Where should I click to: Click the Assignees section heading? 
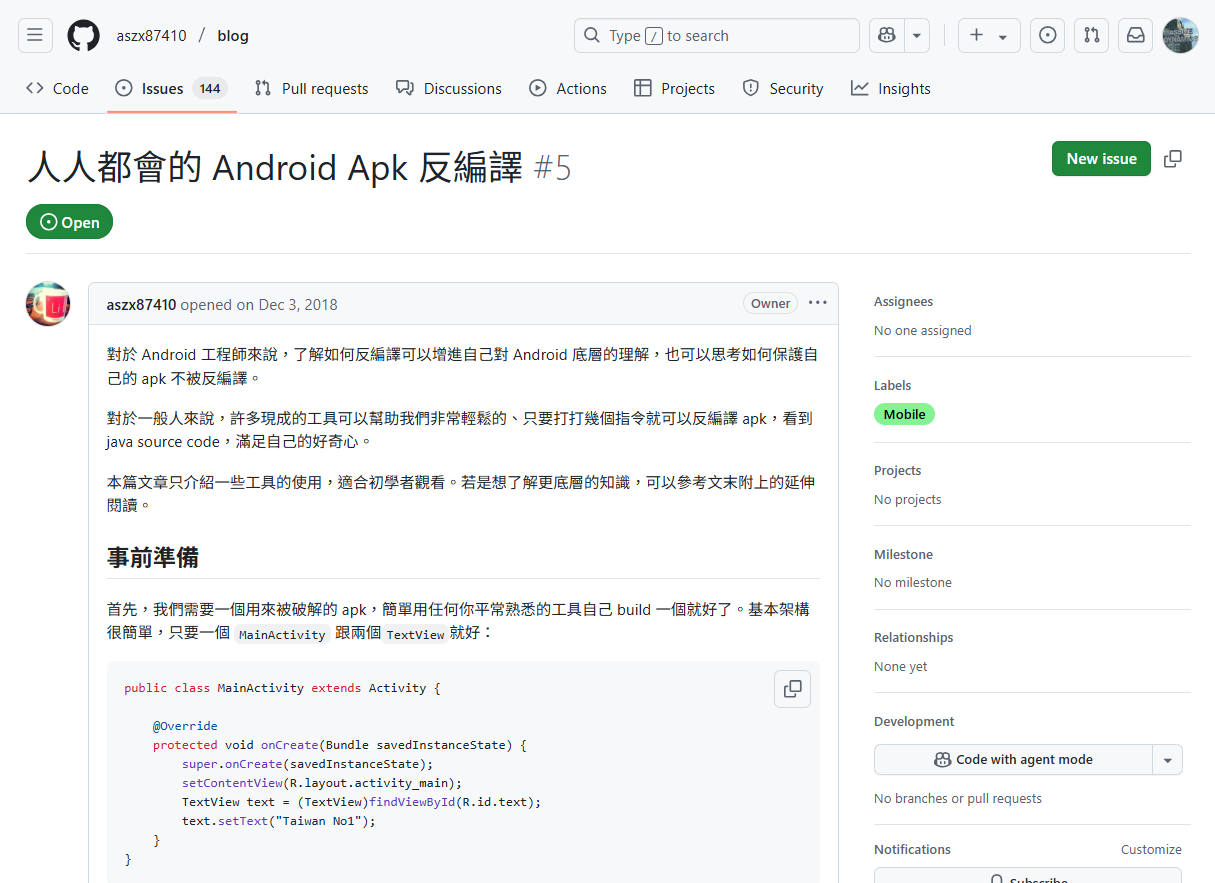click(x=903, y=301)
